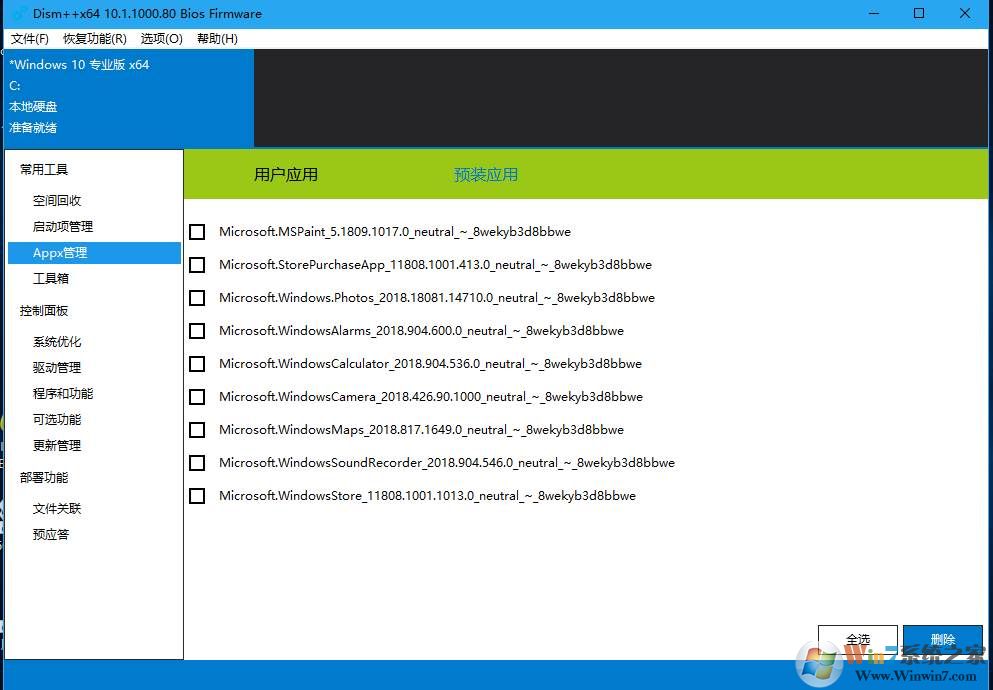Screen dimensions: 993x690
Task: Open 系统优化 under 控制面板
Action: [x=57, y=342]
